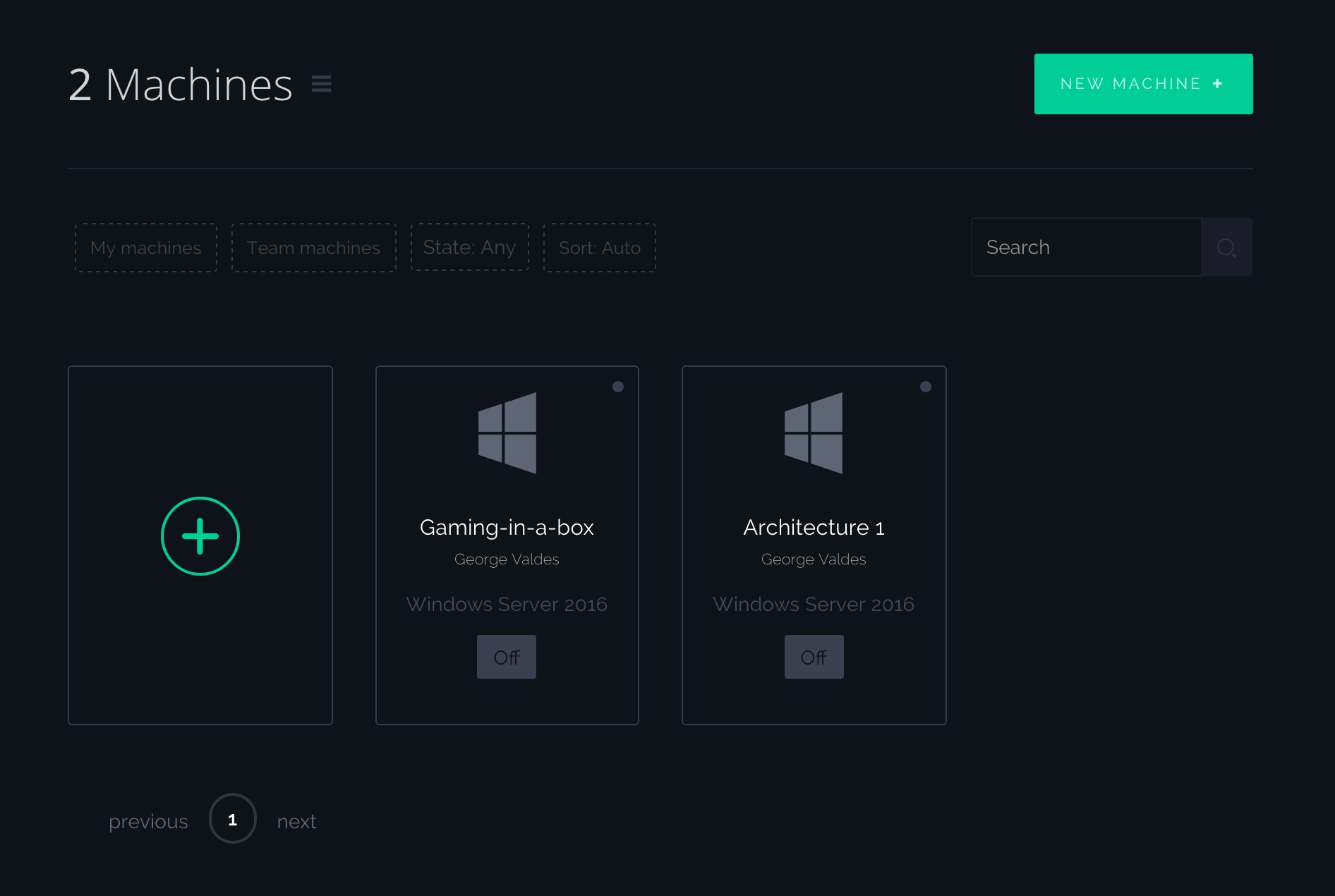
Task: Click George Valdes under Architecture 1
Action: tap(814, 559)
